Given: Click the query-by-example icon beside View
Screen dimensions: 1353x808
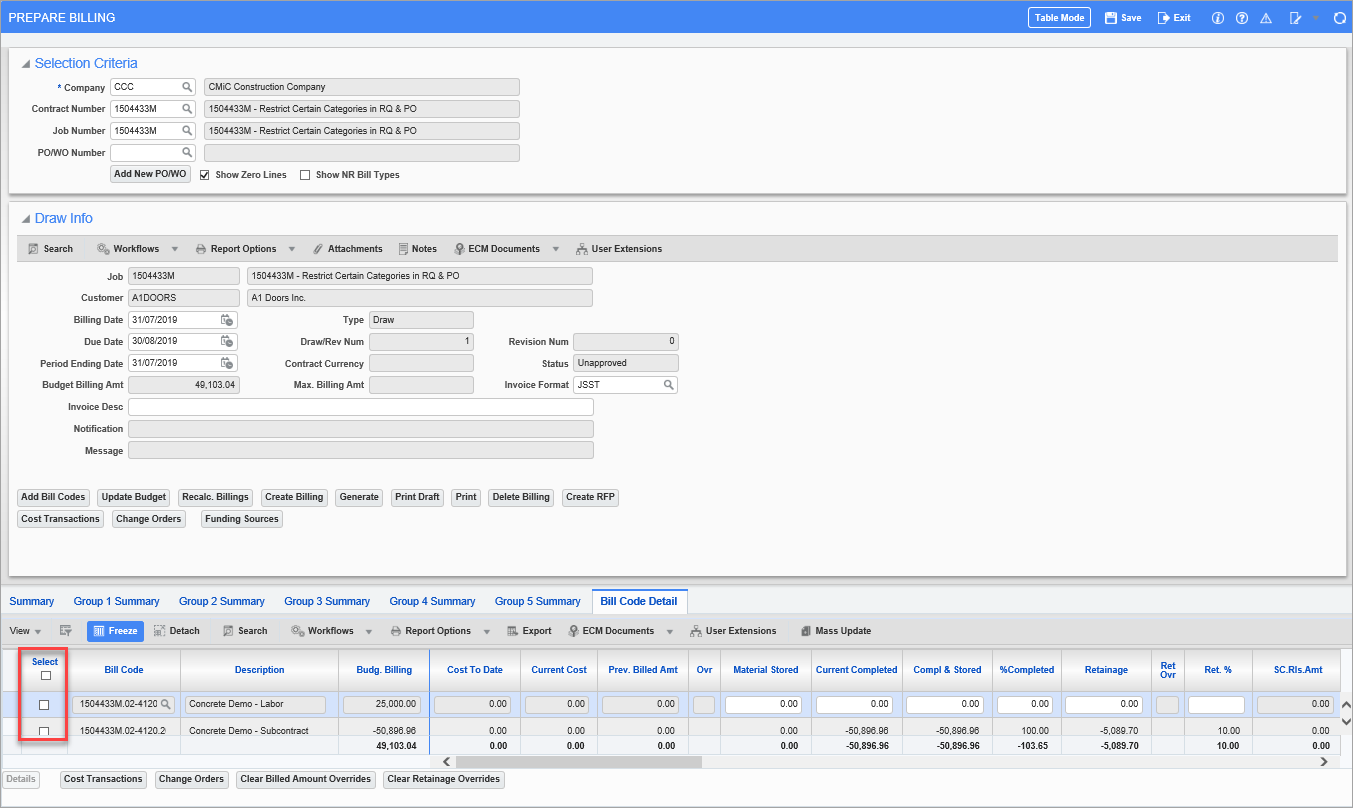Looking at the screenshot, I should (66, 631).
